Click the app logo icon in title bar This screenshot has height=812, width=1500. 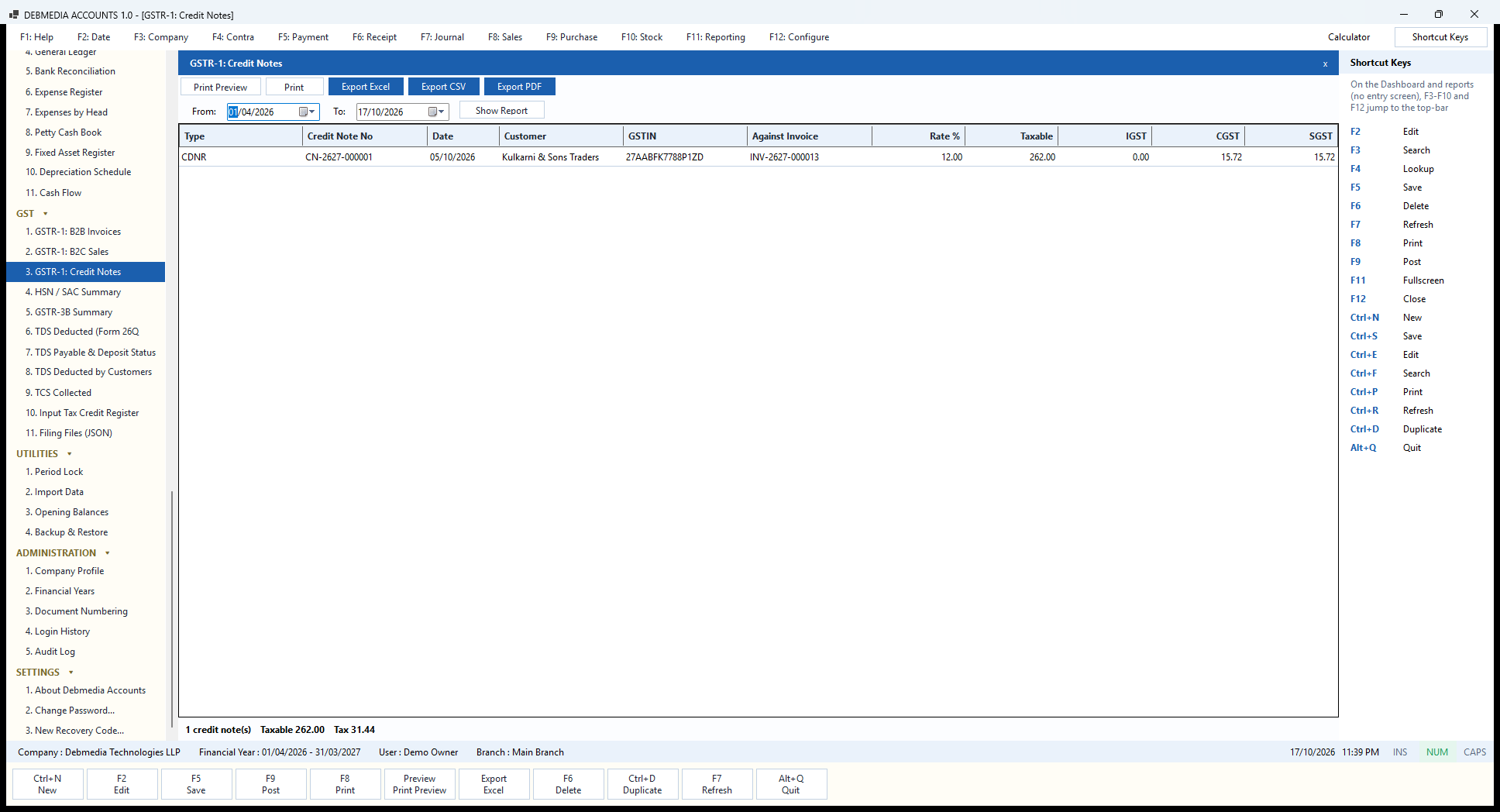[13, 15]
